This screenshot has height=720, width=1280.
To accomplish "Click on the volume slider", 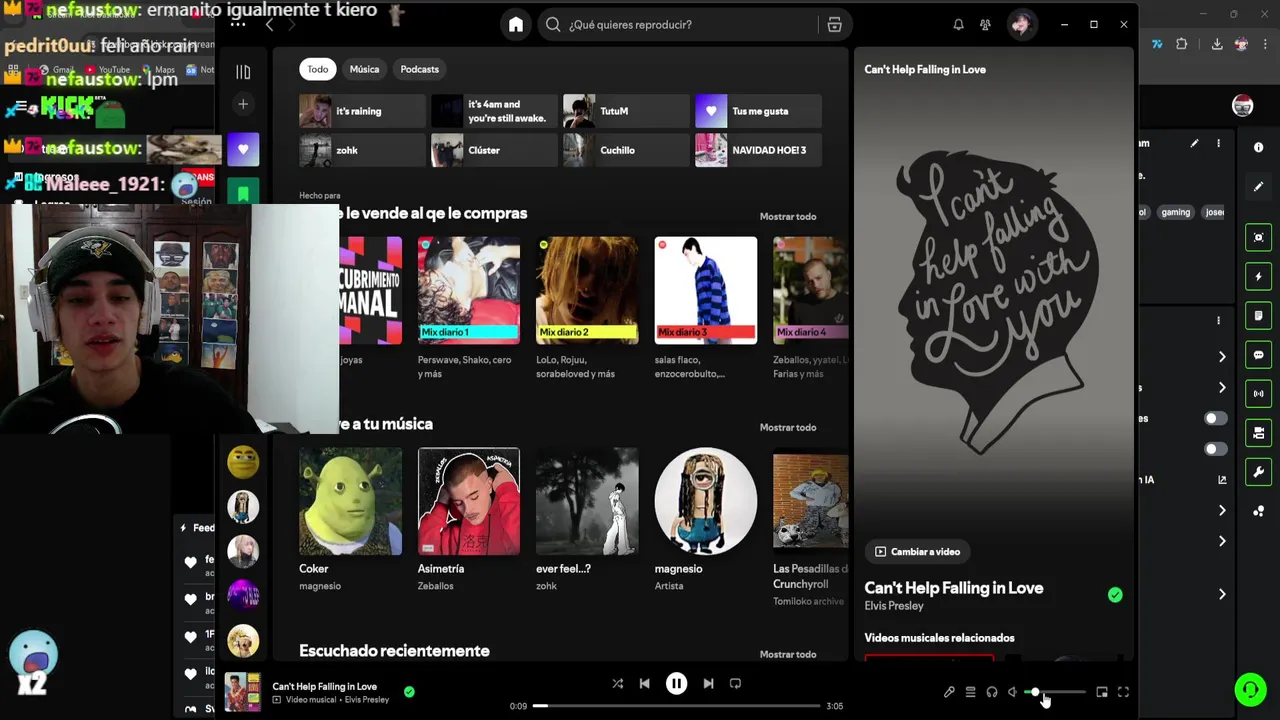I will tap(1056, 692).
